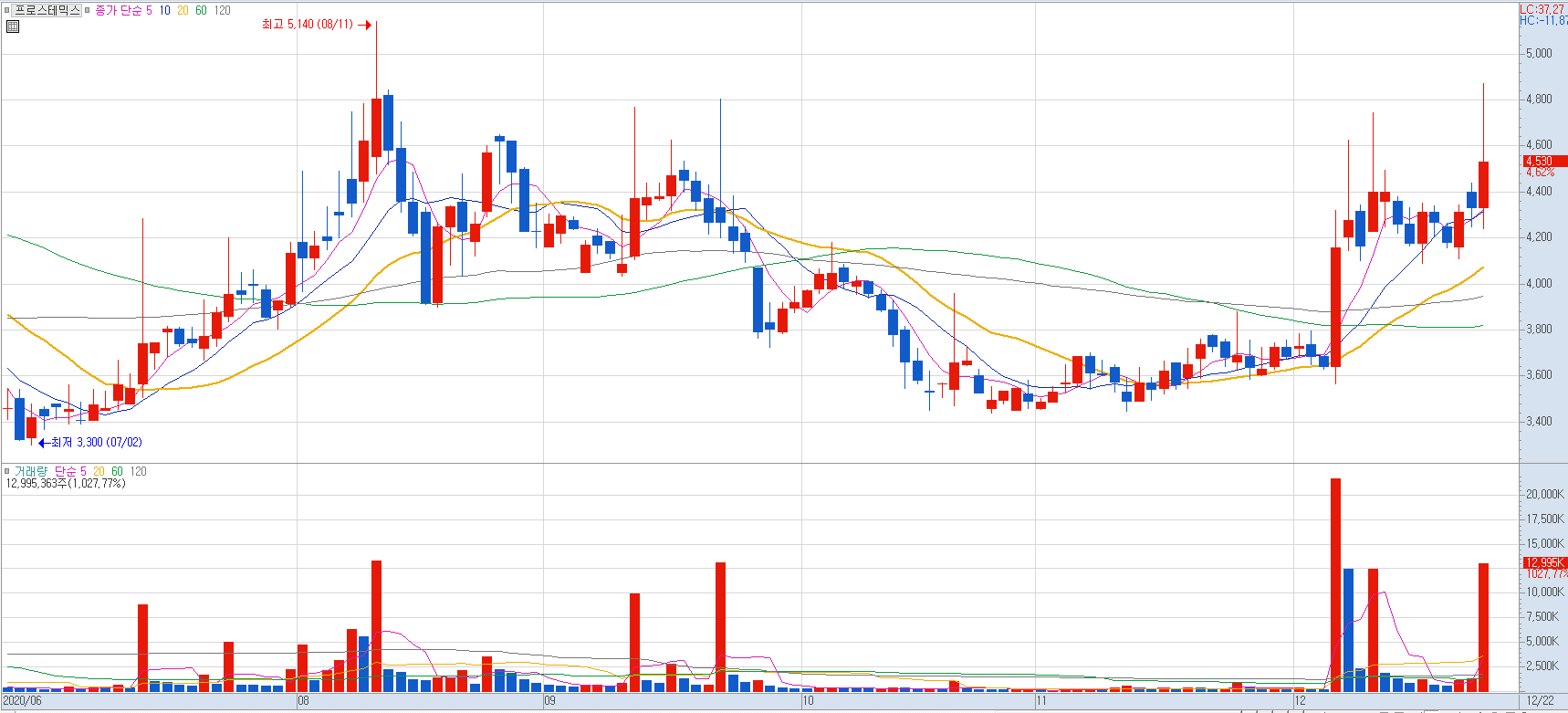Click the 09 month label on time axis

(549, 701)
